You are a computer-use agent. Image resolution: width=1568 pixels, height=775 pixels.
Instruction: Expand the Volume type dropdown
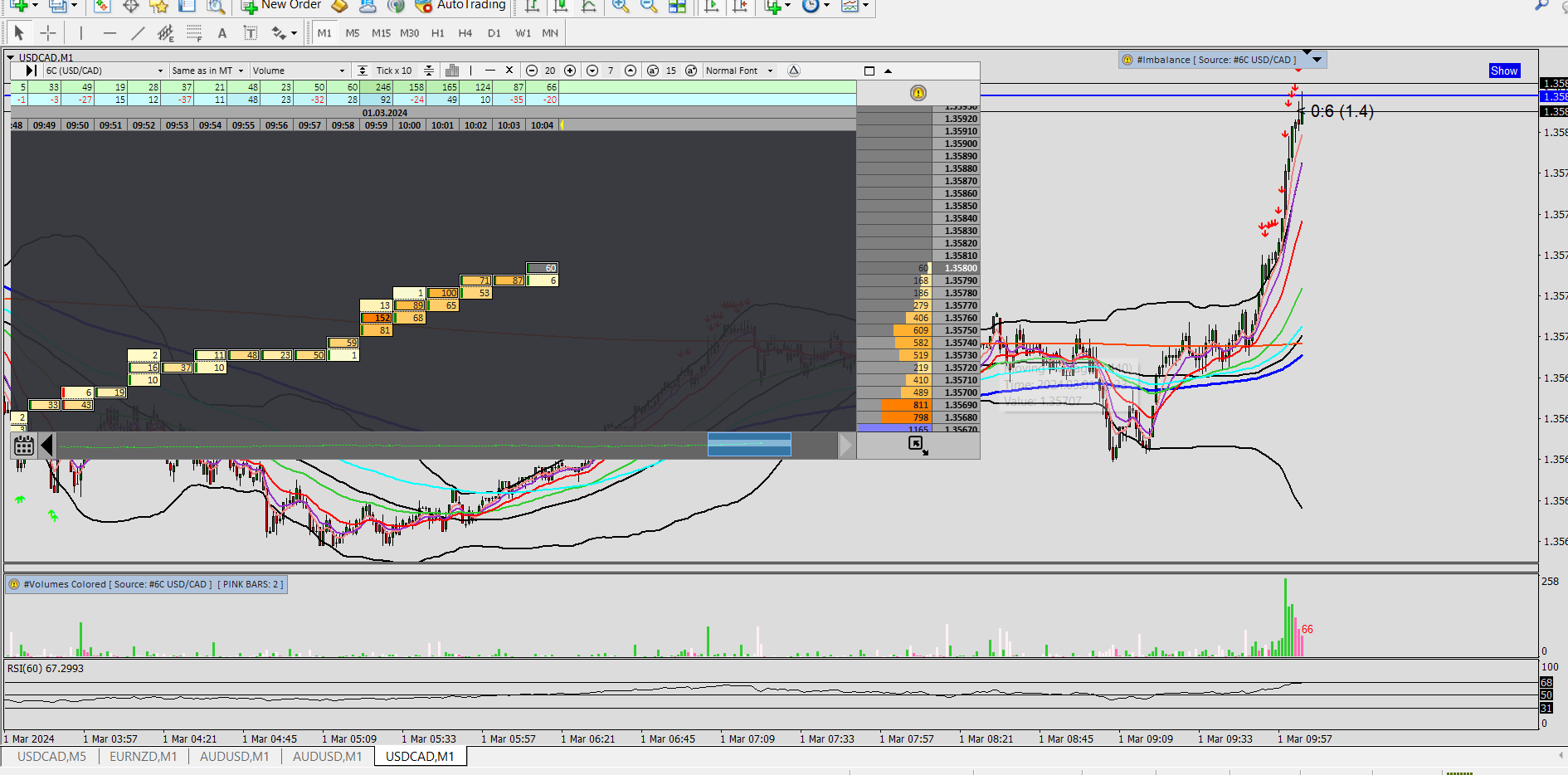point(299,71)
